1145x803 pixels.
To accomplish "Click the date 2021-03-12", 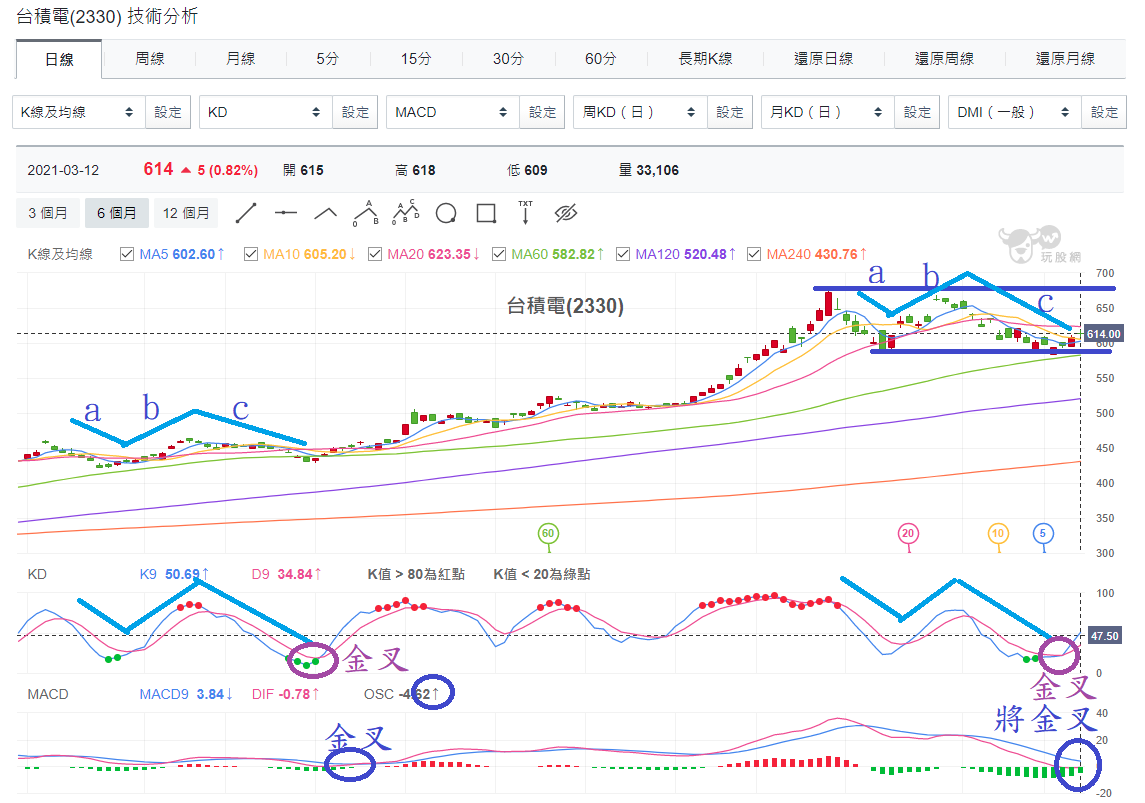I will click(x=63, y=170).
